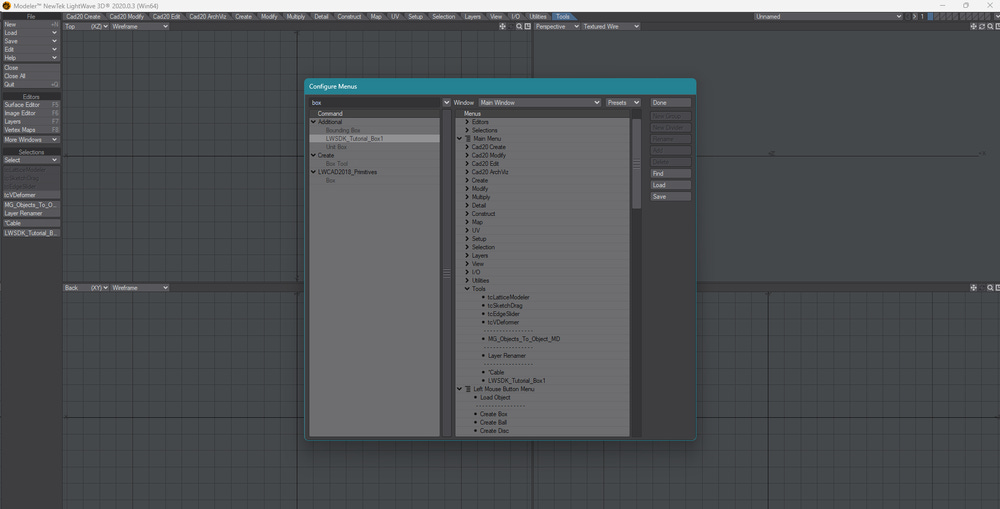Click the pan icon in the Top viewport
Image resolution: width=1000 pixels, height=509 pixels.
coord(503,27)
